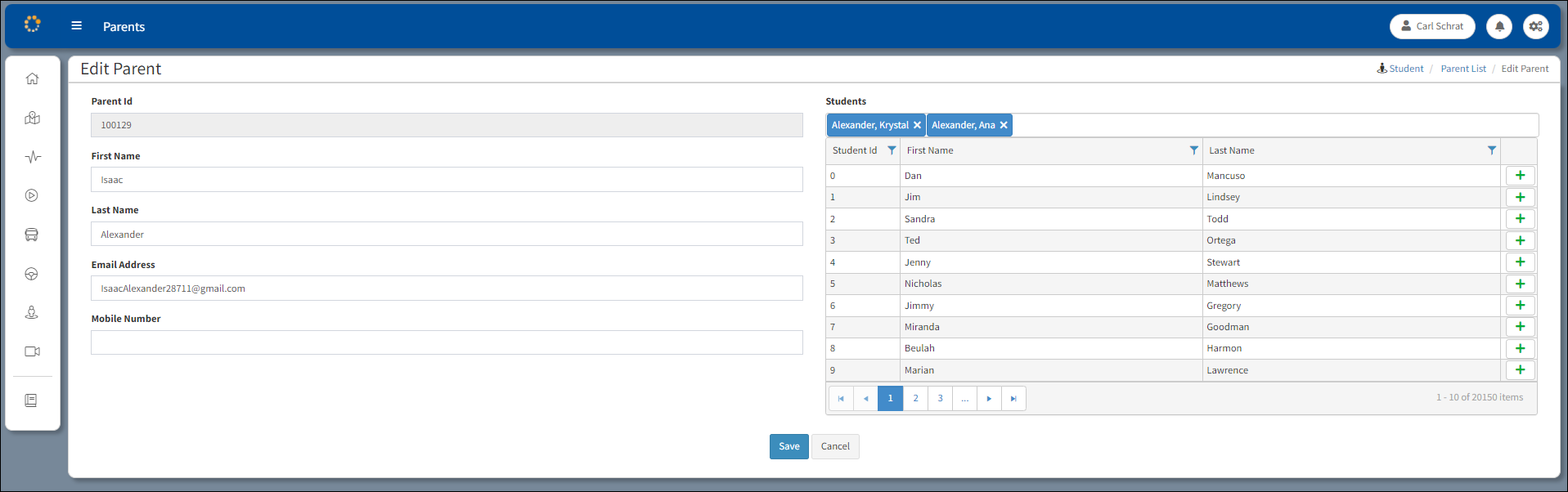The width and height of the screenshot is (1568, 492).
Task: Click the First Name input field
Action: click(x=447, y=180)
